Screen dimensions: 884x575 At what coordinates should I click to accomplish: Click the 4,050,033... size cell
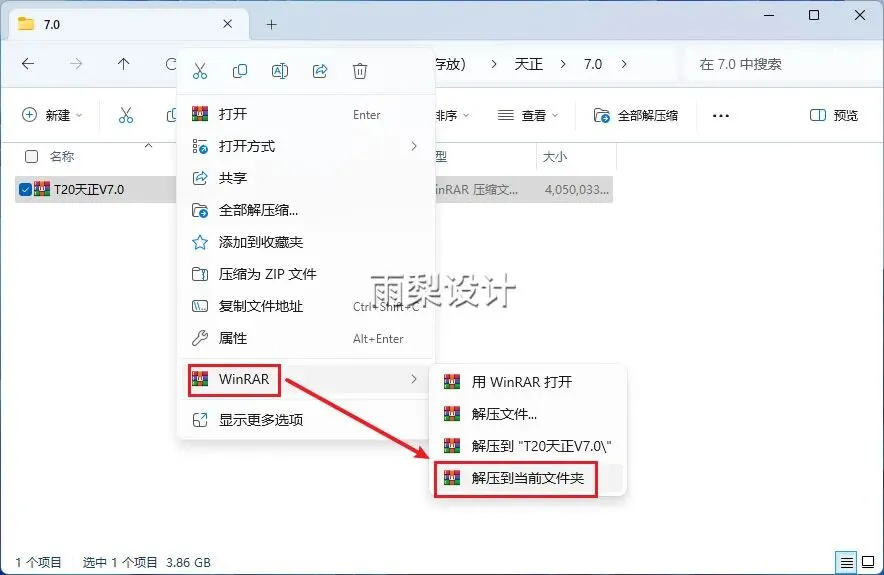click(x=577, y=189)
